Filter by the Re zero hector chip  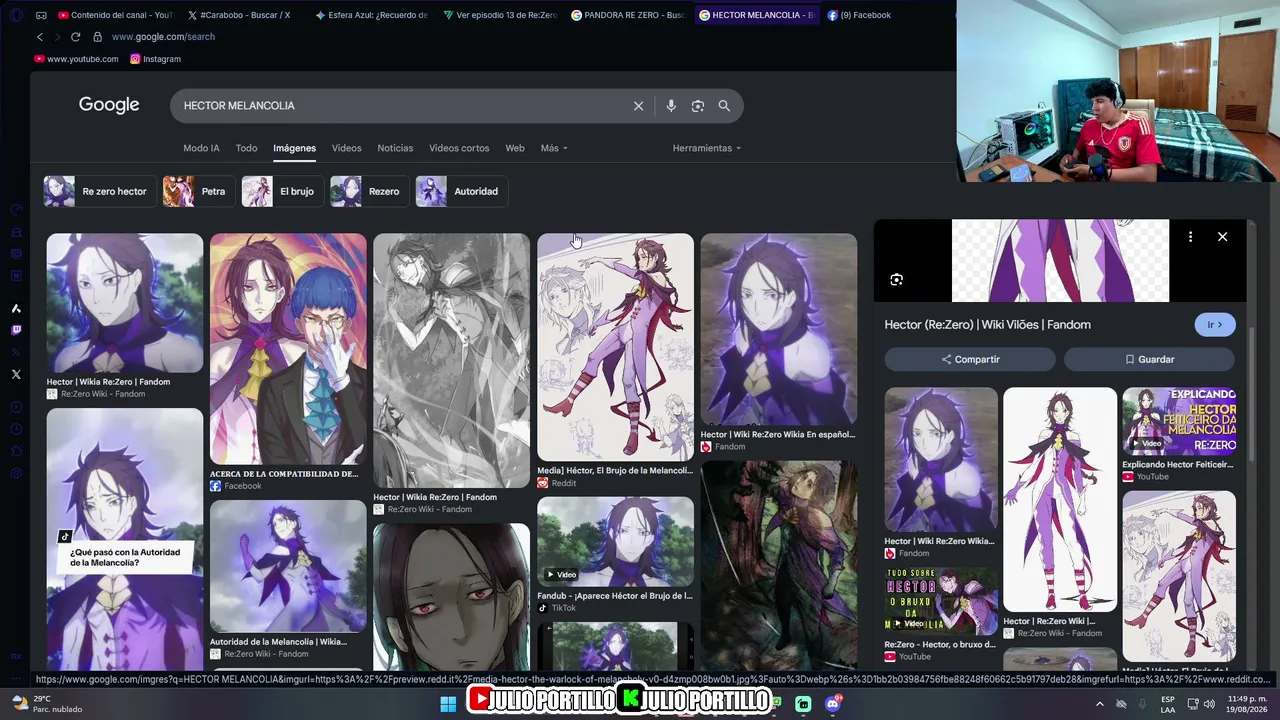[x=100, y=191]
